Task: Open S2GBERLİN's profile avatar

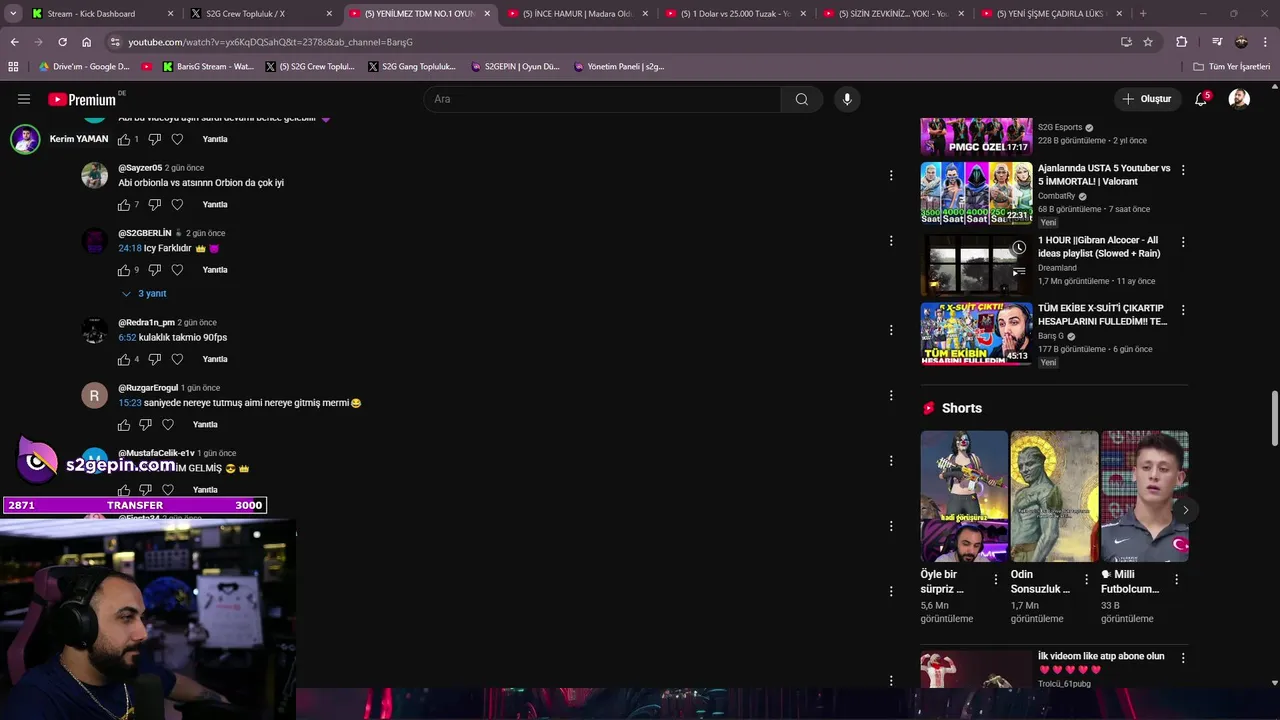Action: coord(94,241)
